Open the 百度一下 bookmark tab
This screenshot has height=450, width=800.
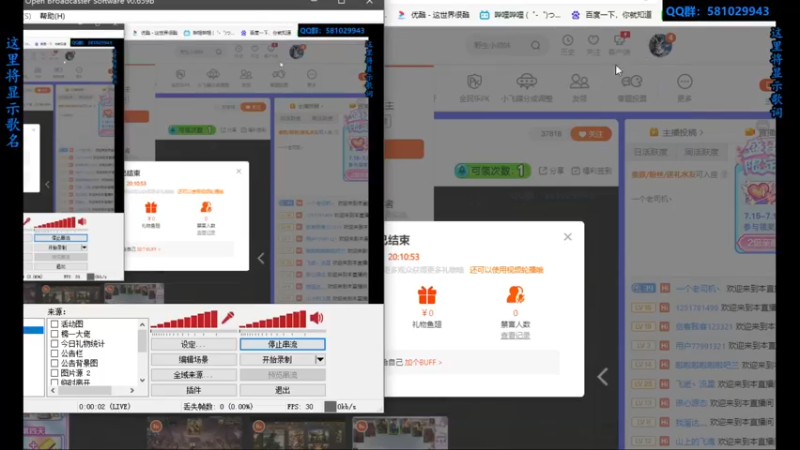click(x=612, y=15)
